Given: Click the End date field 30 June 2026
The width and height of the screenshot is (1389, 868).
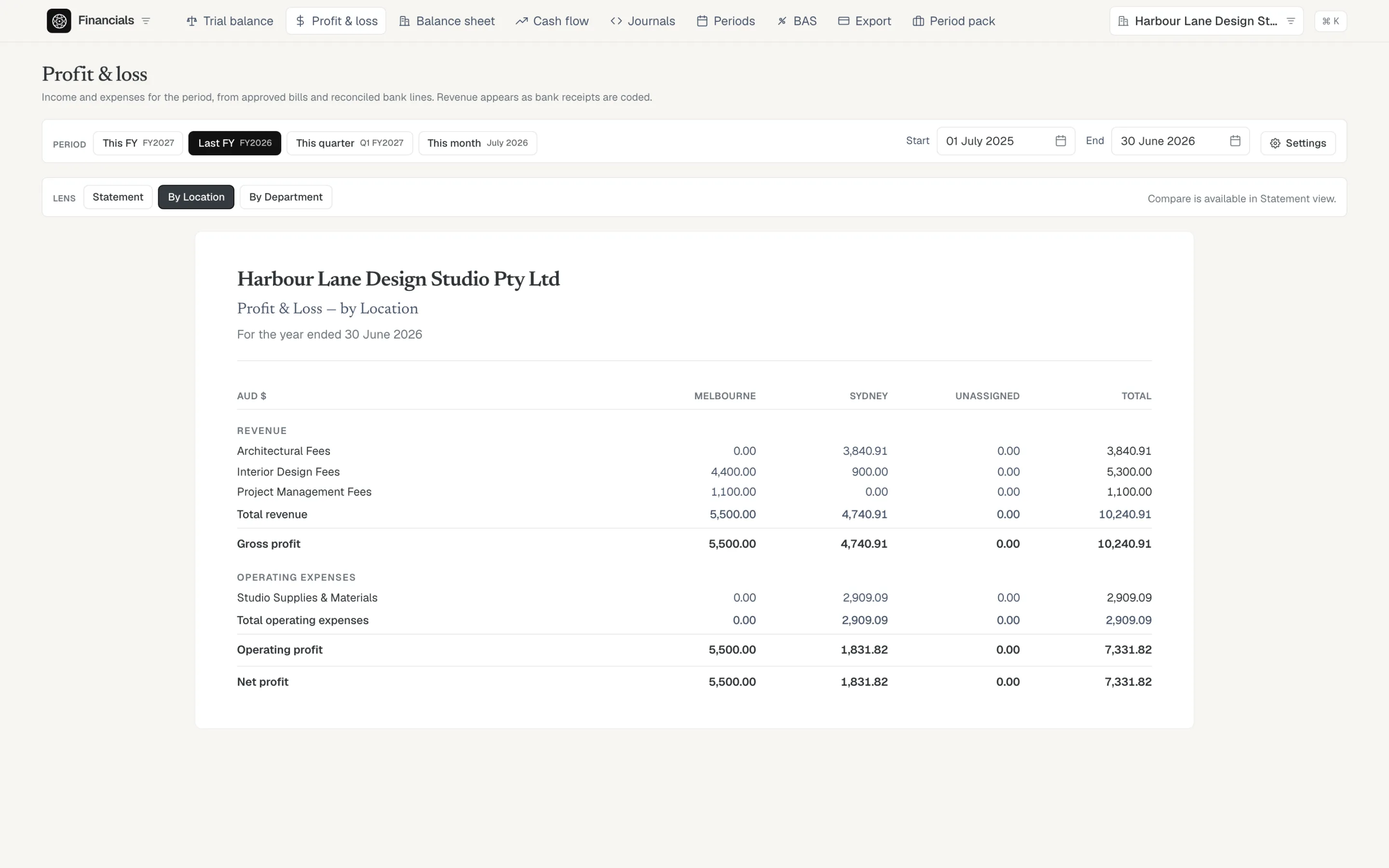Looking at the screenshot, I should (1180, 141).
